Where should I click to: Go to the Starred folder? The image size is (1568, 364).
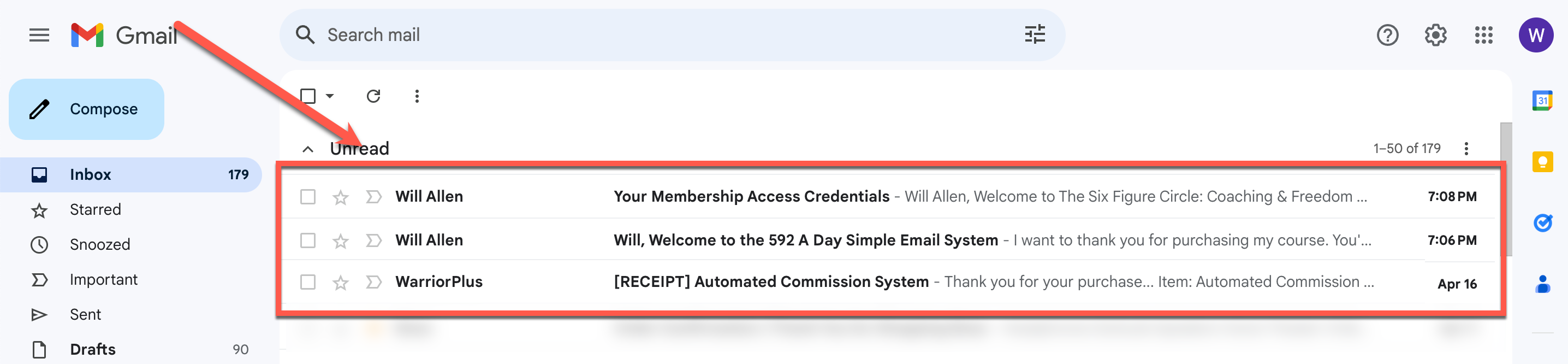tap(96, 210)
